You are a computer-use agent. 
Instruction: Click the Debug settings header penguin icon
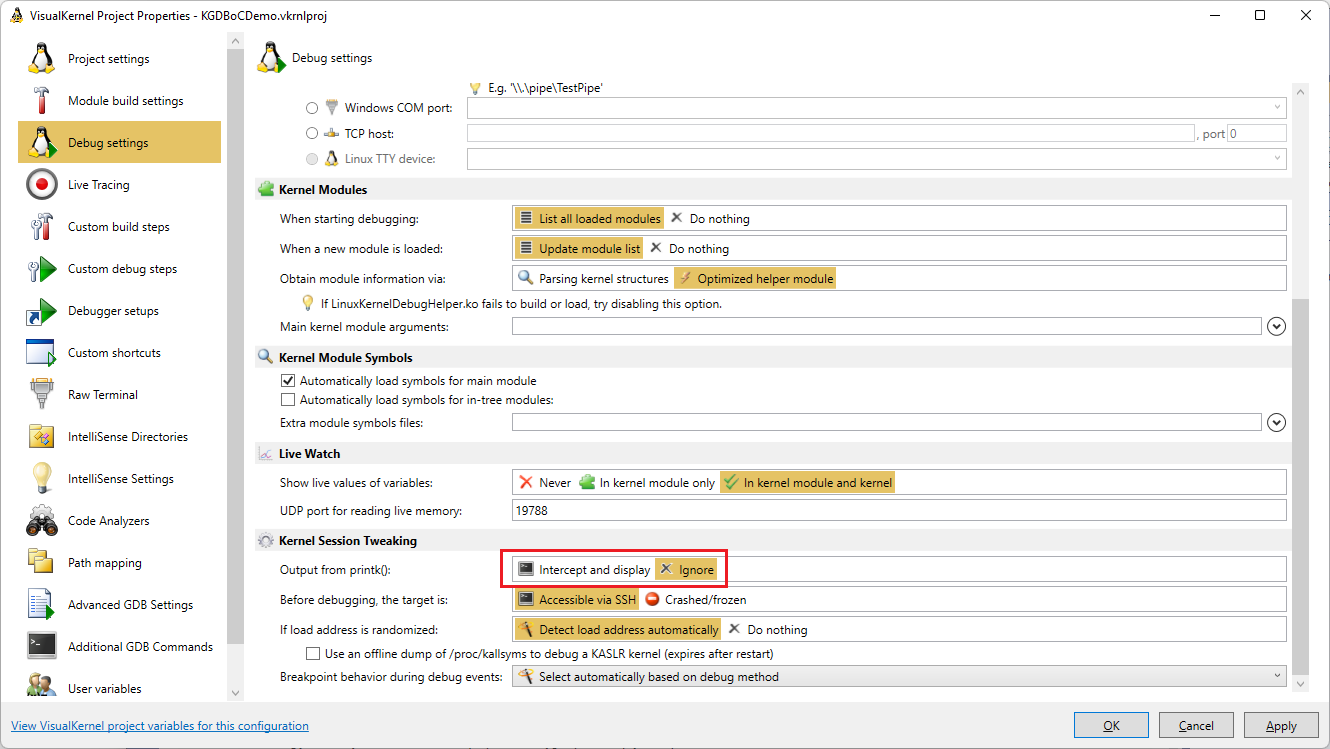pyautogui.click(x=271, y=58)
